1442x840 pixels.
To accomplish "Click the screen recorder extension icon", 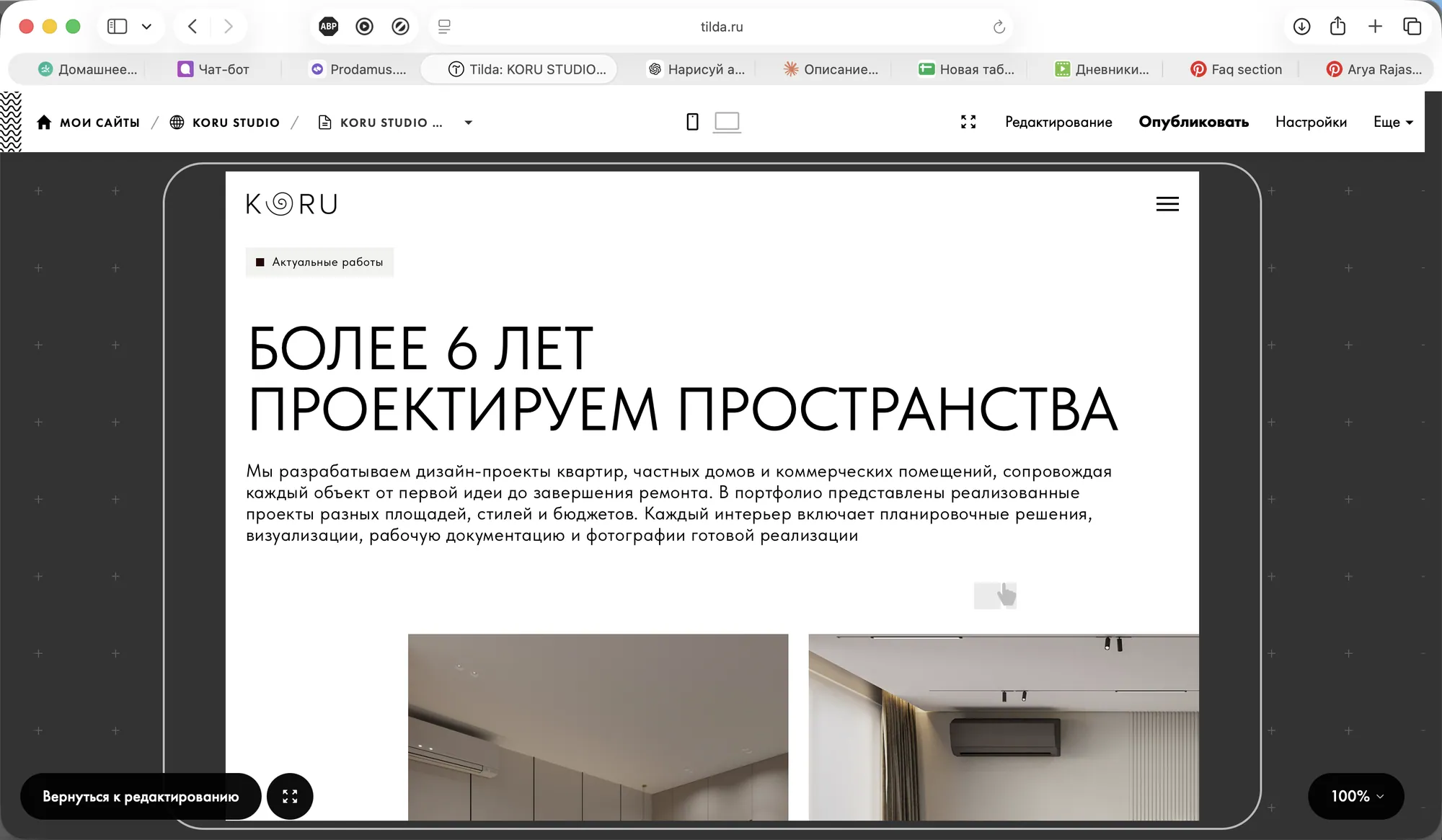I will [365, 27].
